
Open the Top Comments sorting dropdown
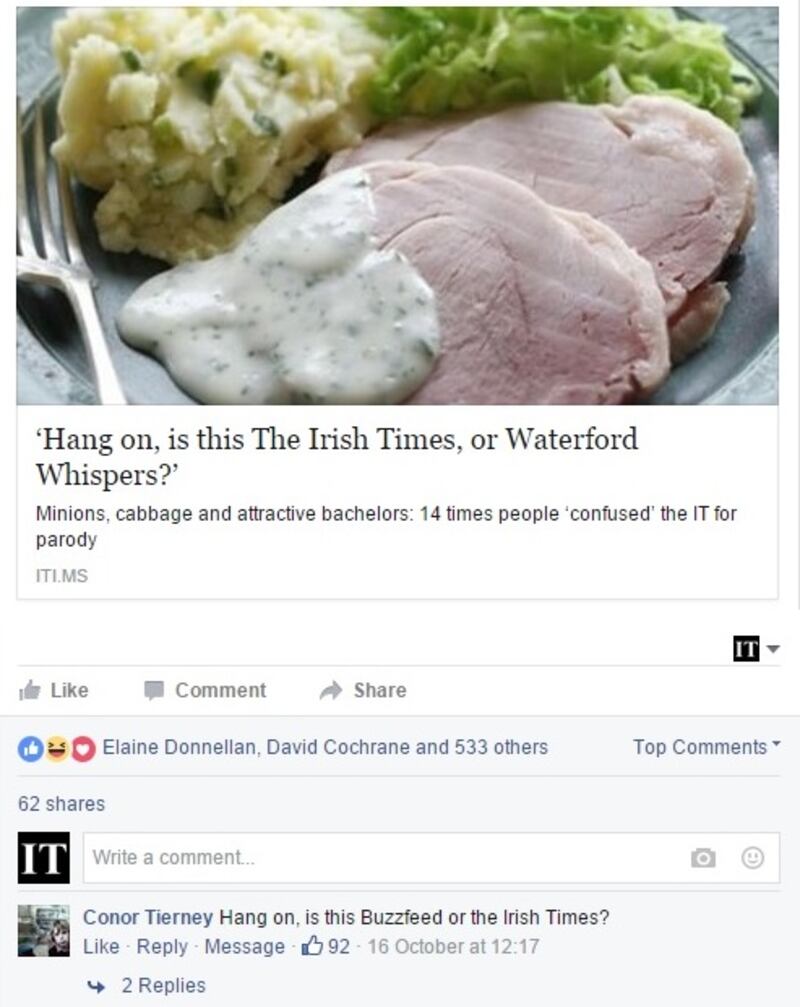706,747
